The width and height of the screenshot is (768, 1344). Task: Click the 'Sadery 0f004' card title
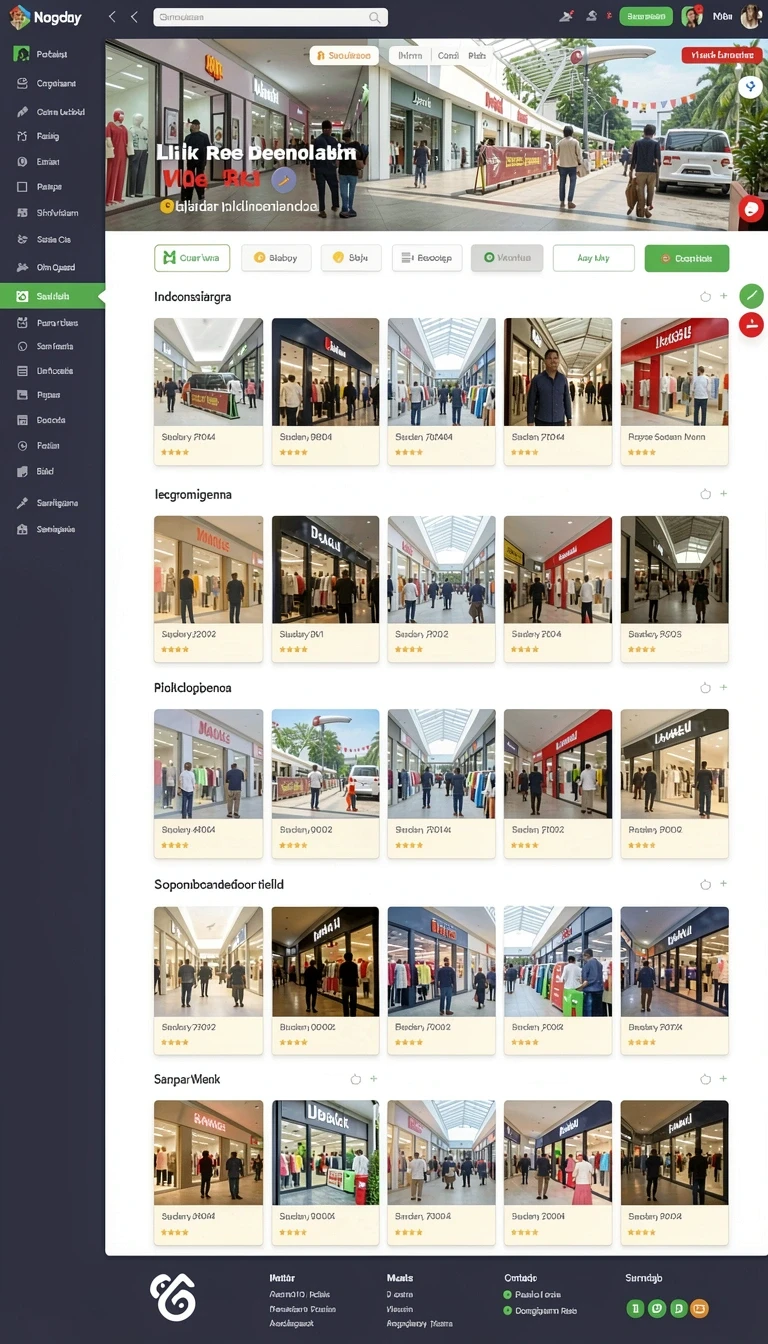(189, 1217)
